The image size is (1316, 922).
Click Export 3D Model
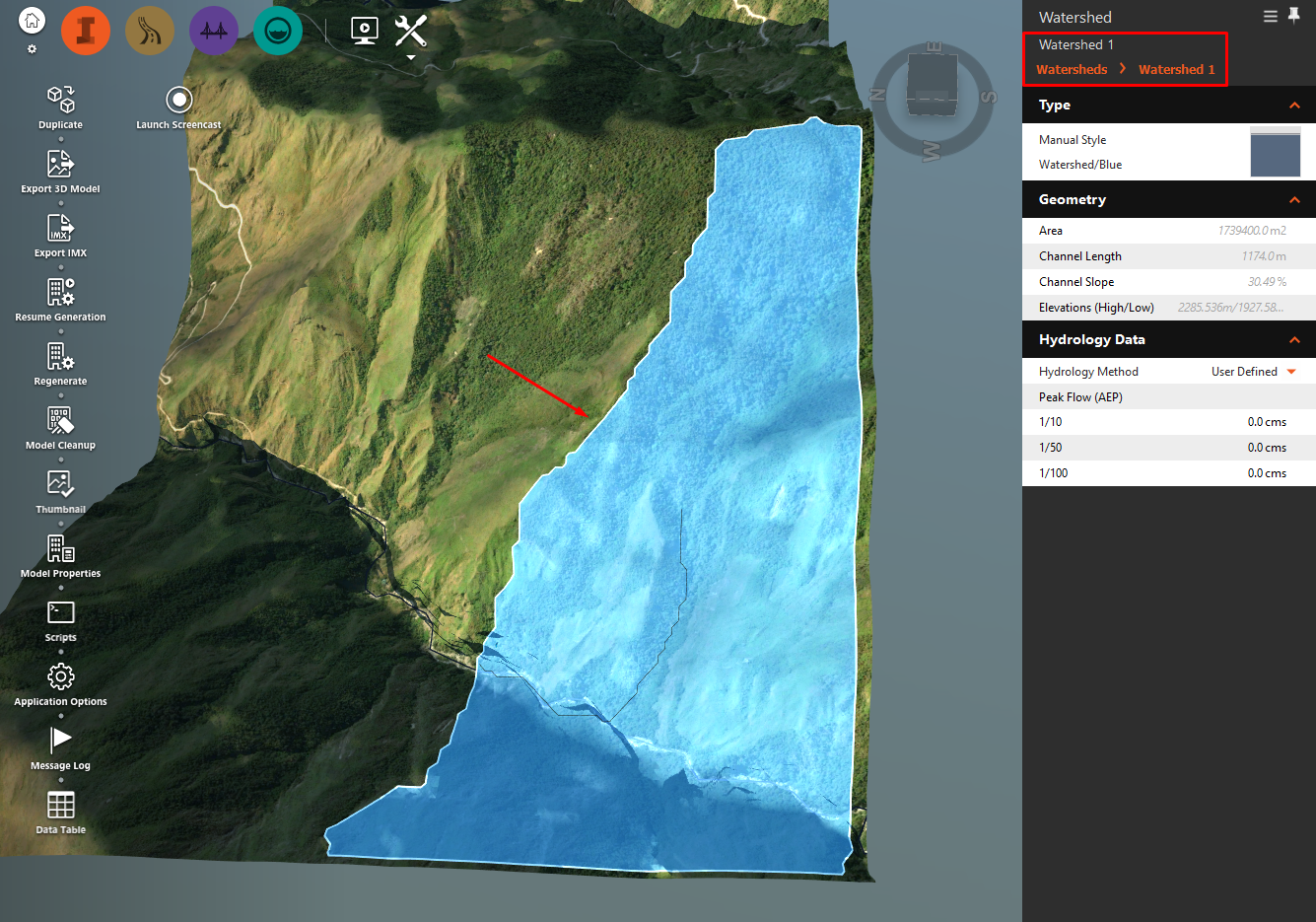pos(60,171)
